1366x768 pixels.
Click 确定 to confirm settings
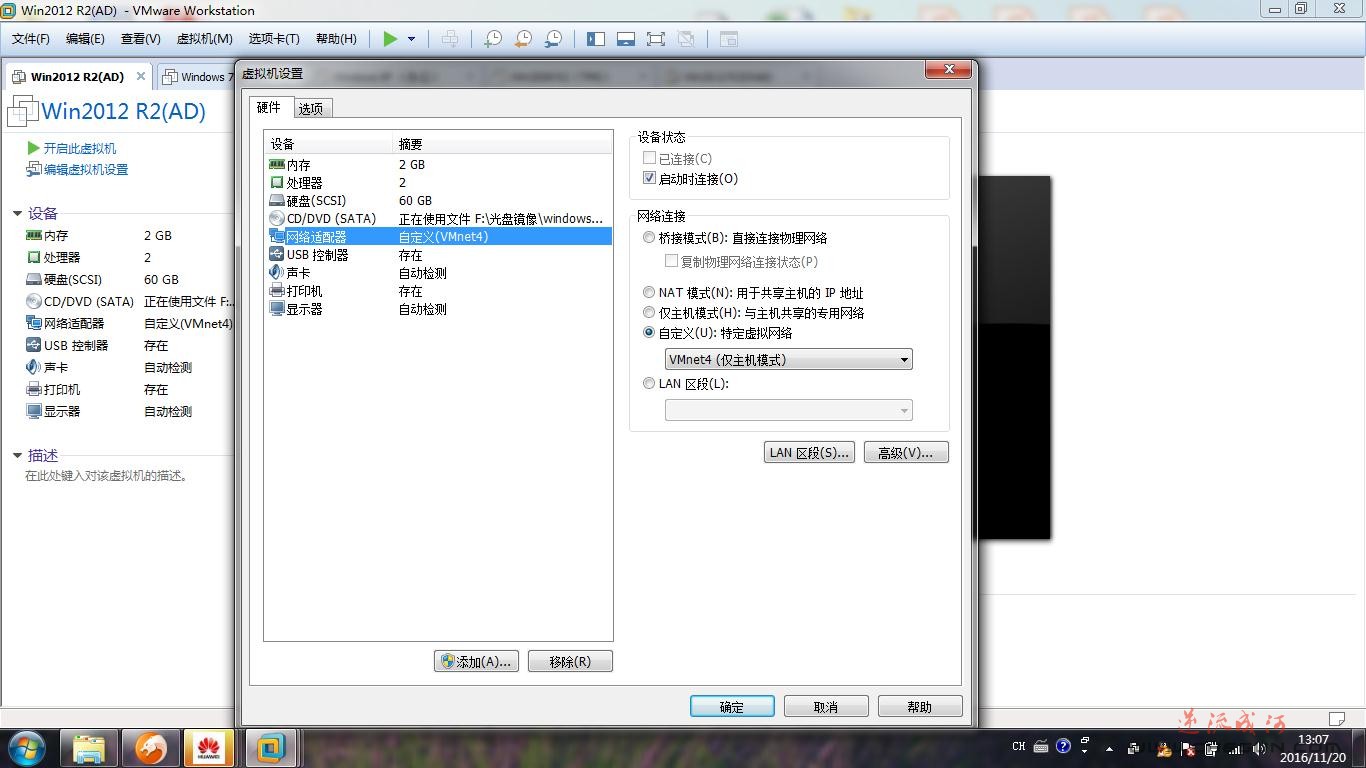pos(732,707)
